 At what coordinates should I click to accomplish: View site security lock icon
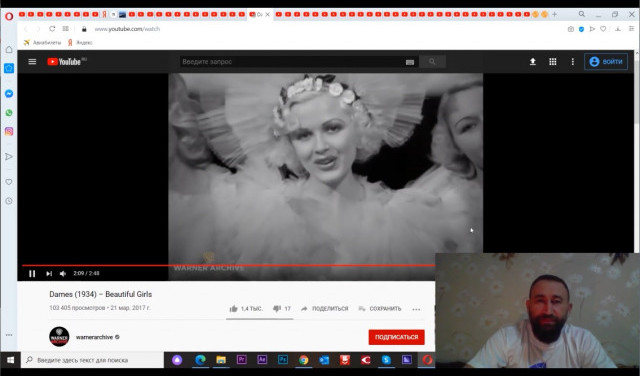(x=84, y=29)
